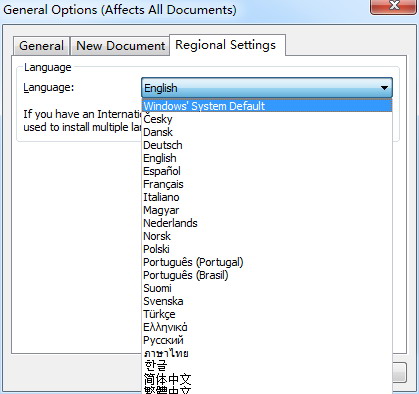
Task: Select English in the dropdown list
Action: [267, 158]
